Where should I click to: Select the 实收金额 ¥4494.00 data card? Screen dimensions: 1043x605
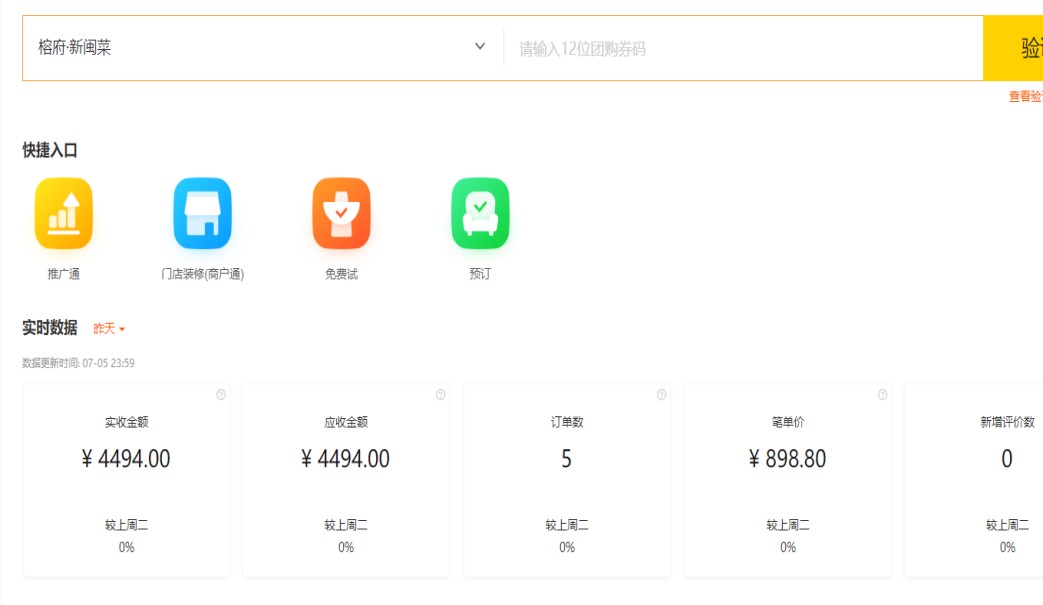click(126, 480)
